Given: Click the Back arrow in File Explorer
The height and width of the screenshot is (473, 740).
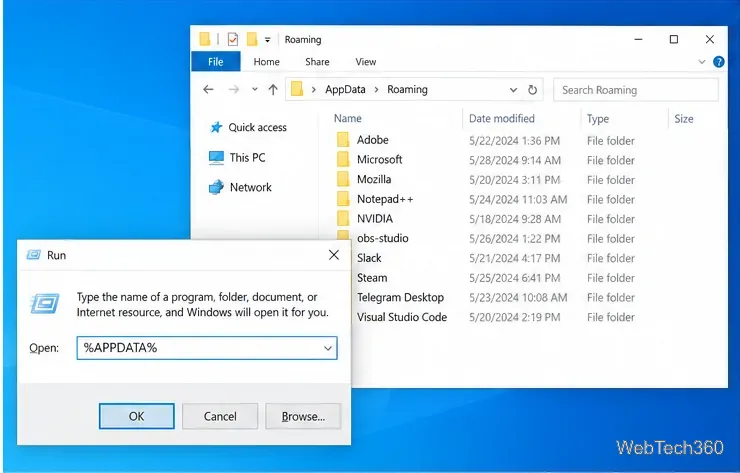Looking at the screenshot, I should tap(208, 89).
